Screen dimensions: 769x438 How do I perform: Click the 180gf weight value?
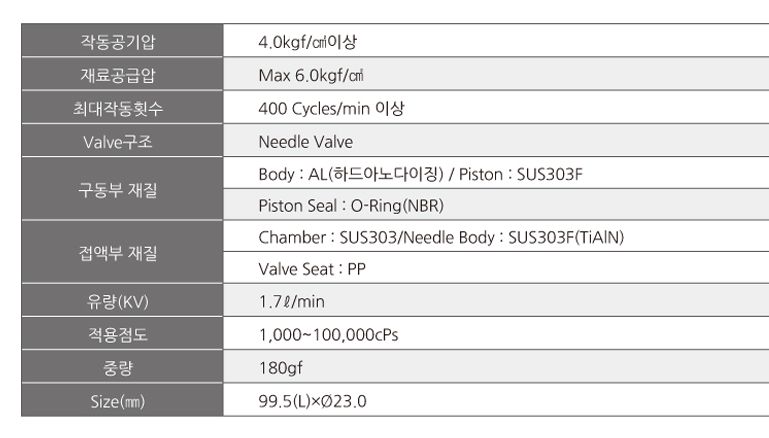(x=281, y=368)
